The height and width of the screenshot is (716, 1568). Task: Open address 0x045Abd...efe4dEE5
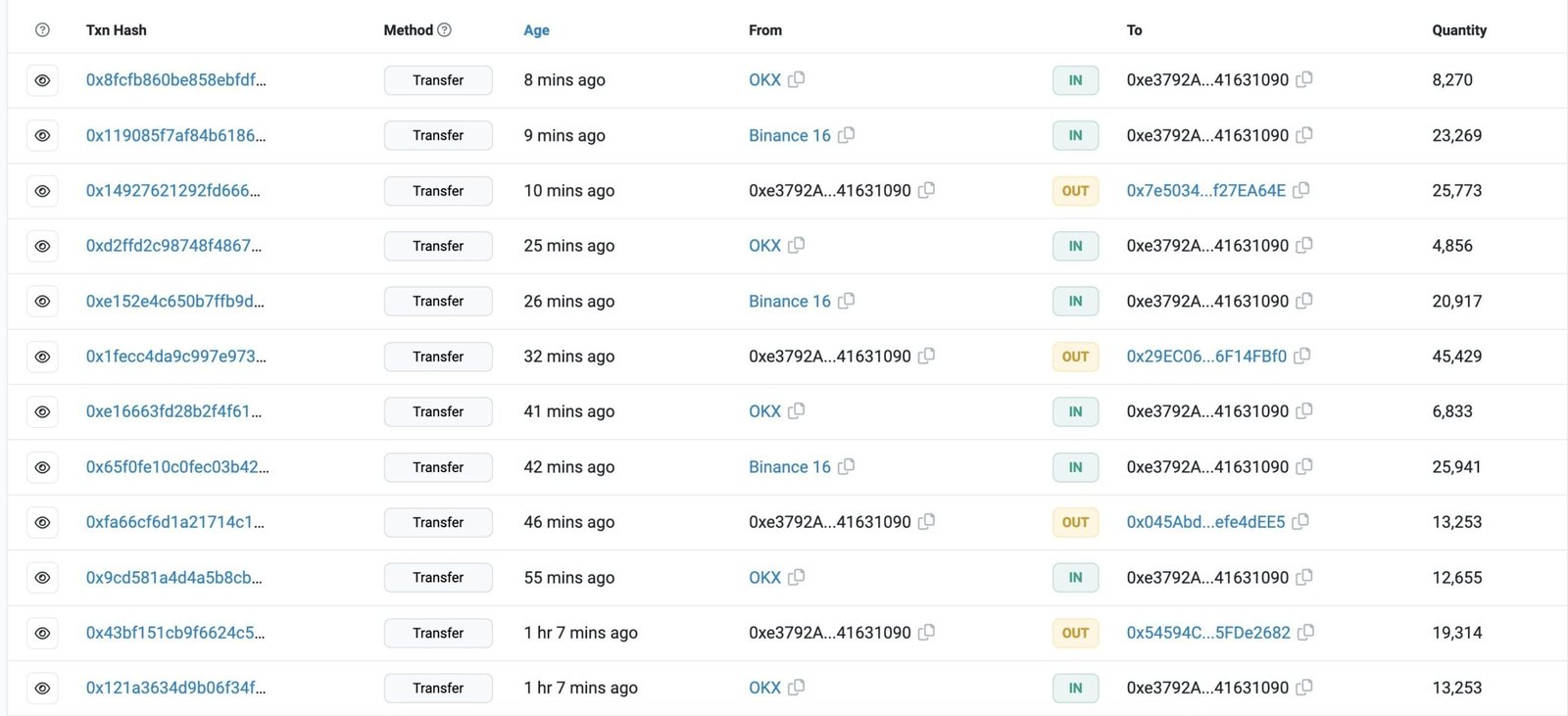(1205, 522)
